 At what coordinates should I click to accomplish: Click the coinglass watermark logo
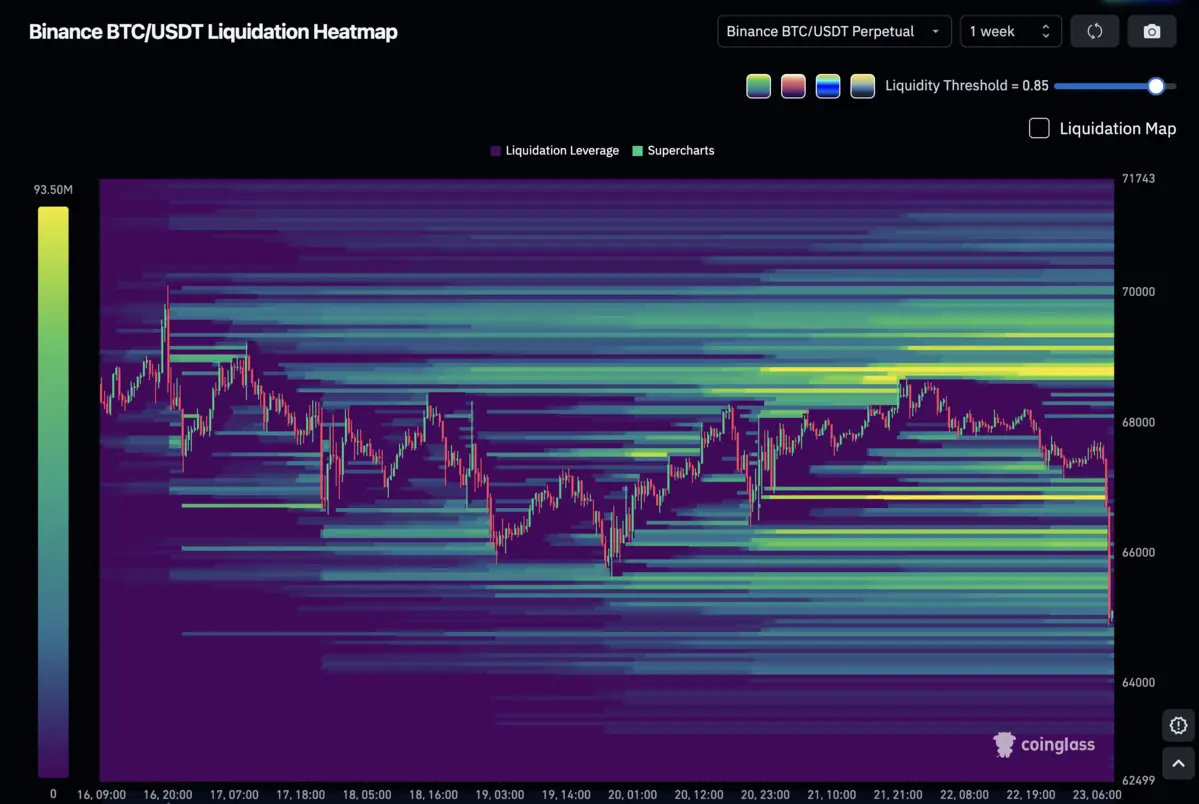click(x=1044, y=744)
